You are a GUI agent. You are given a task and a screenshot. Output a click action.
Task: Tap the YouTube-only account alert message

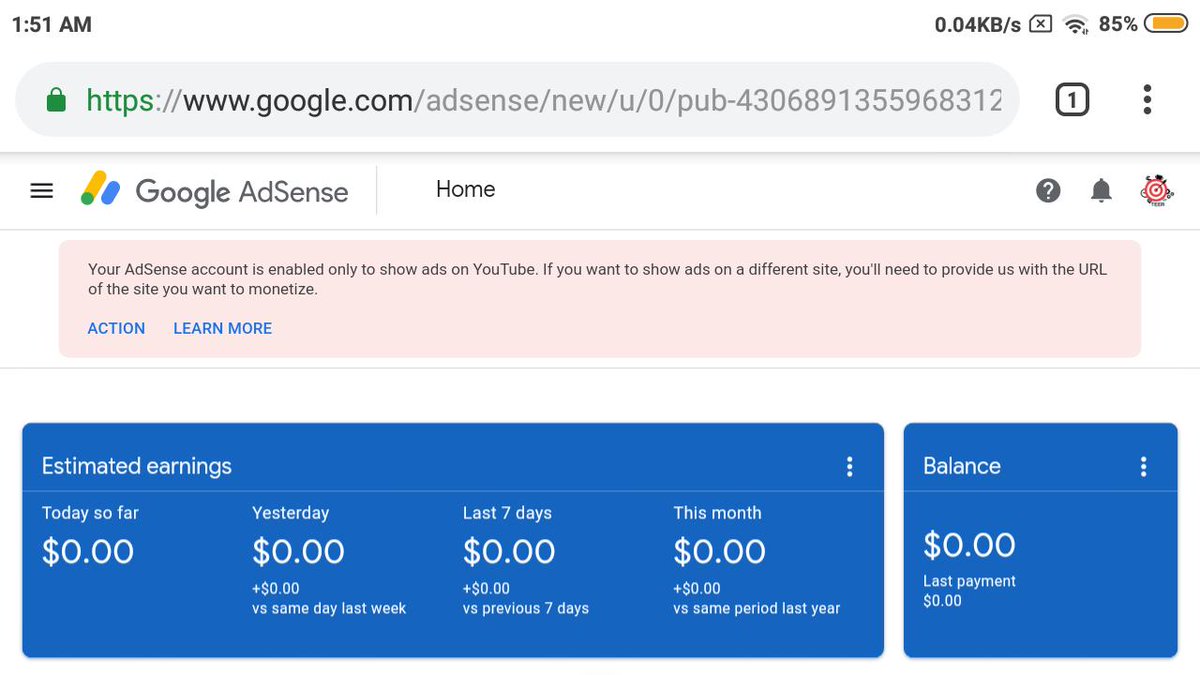click(598, 280)
